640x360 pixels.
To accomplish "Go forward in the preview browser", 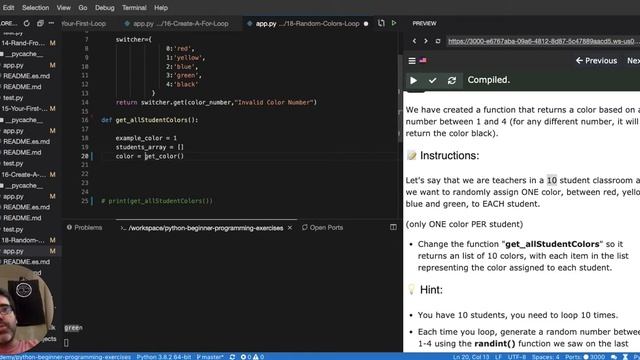I will [426, 41].
